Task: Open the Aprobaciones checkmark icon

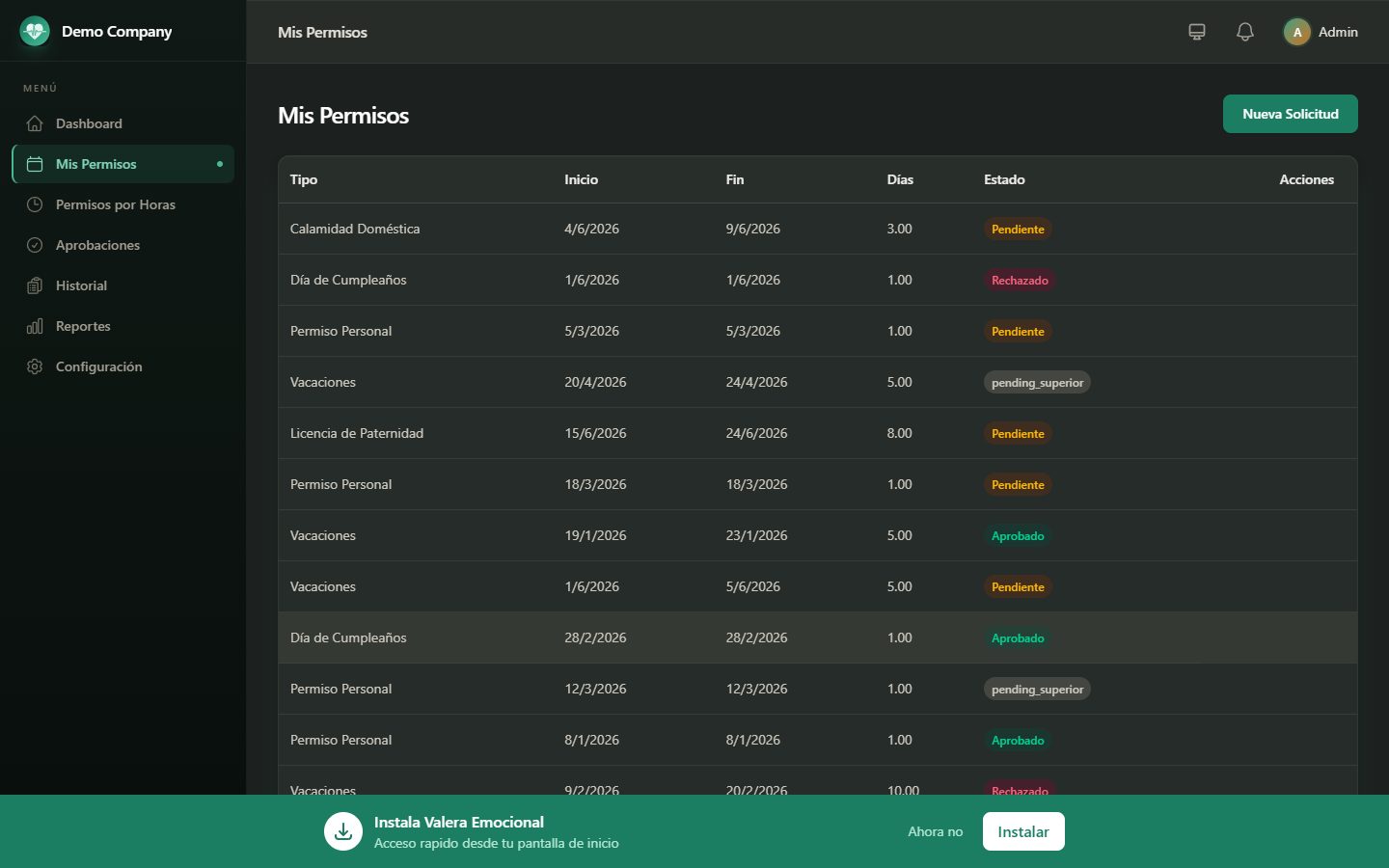Action: (35, 245)
